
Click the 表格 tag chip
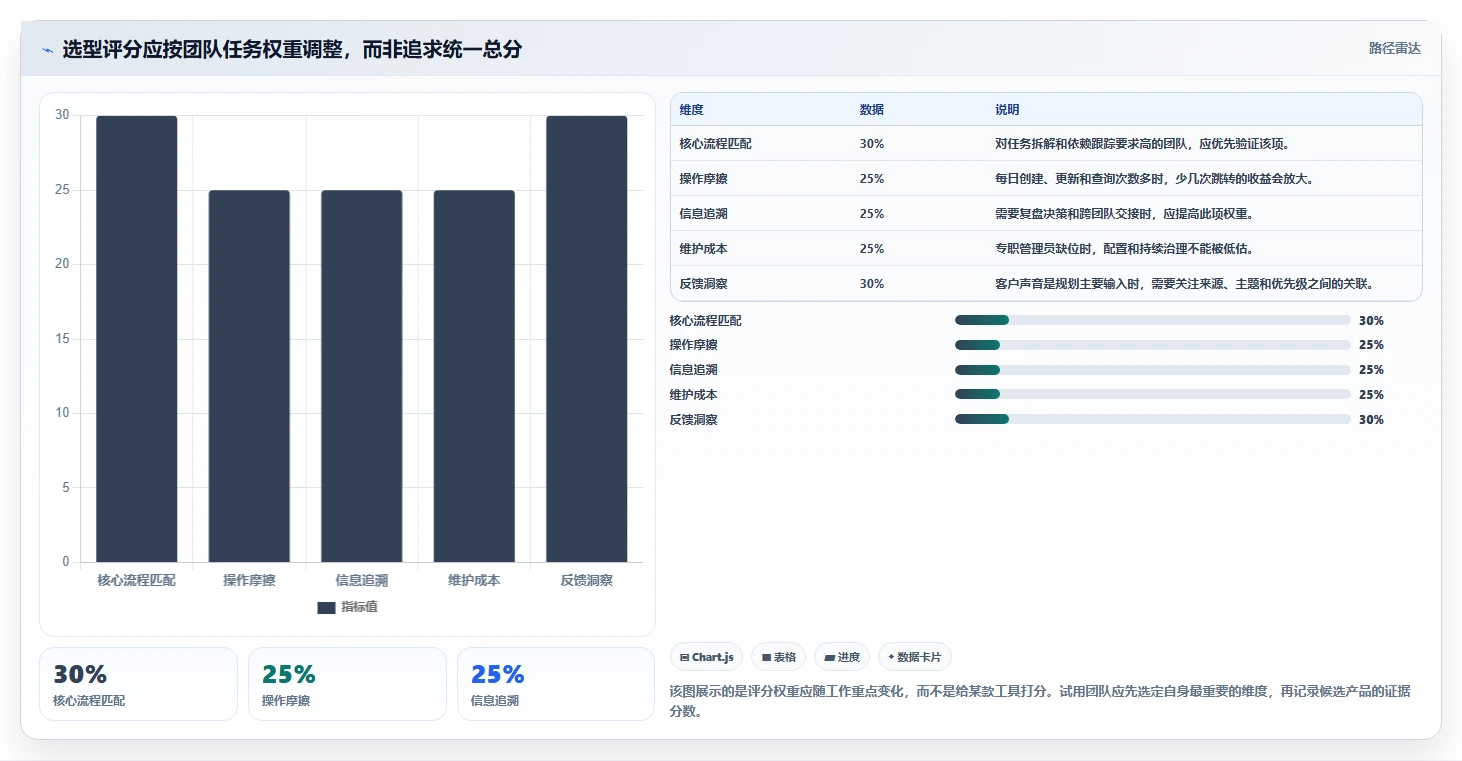(778, 657)
